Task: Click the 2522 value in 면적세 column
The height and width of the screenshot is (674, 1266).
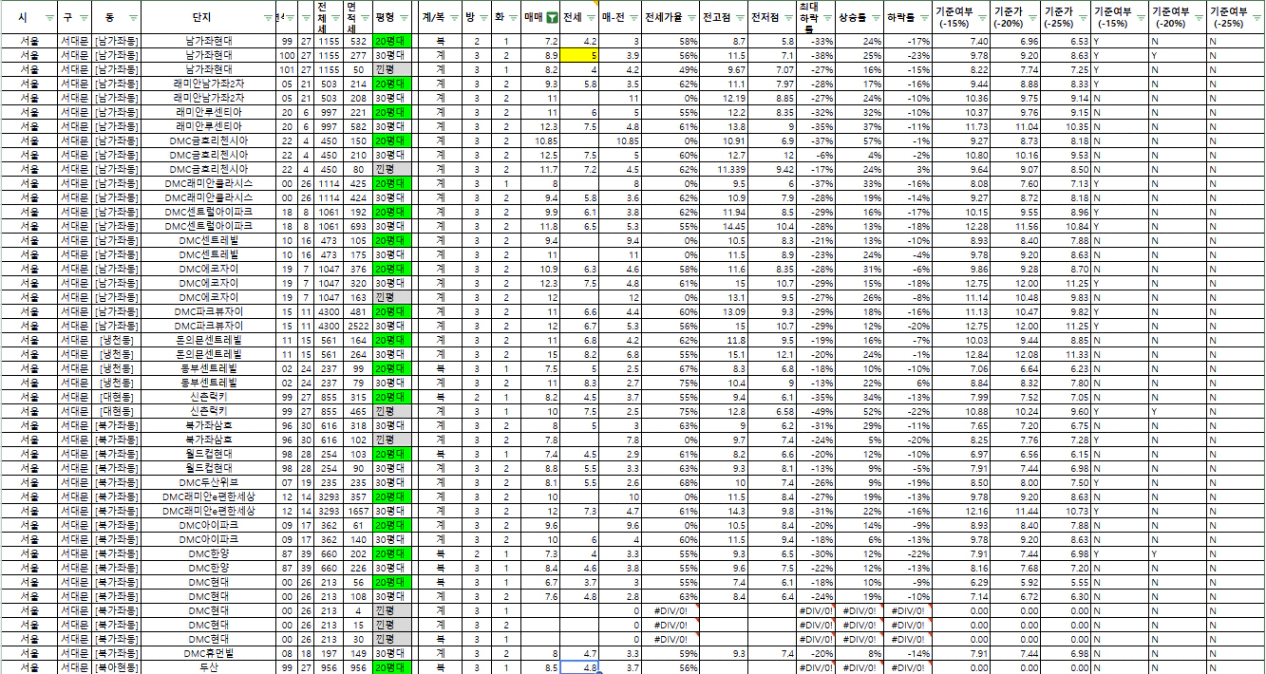Action: 357,326
